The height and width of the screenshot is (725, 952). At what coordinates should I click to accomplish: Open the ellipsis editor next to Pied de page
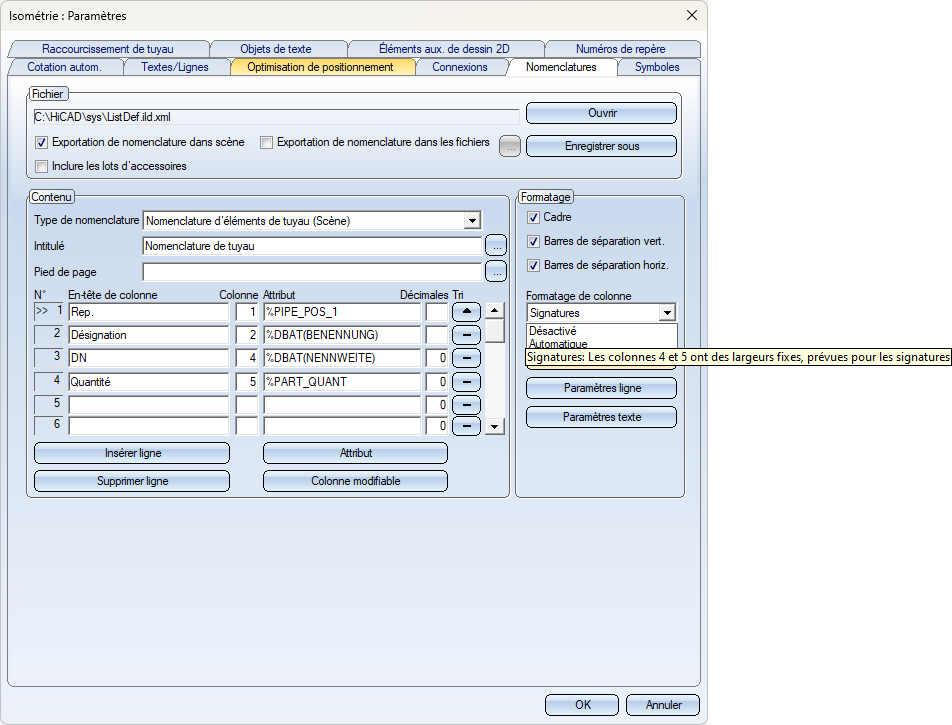pyautogui.click(x=496, y=271)
